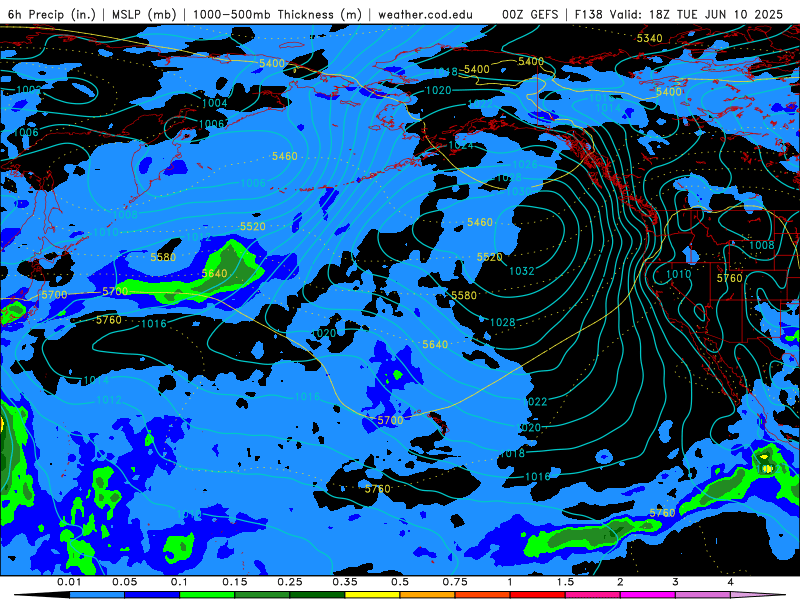
Task: Select the medium green 0.15 legend swatch
Action: [262, 595]
